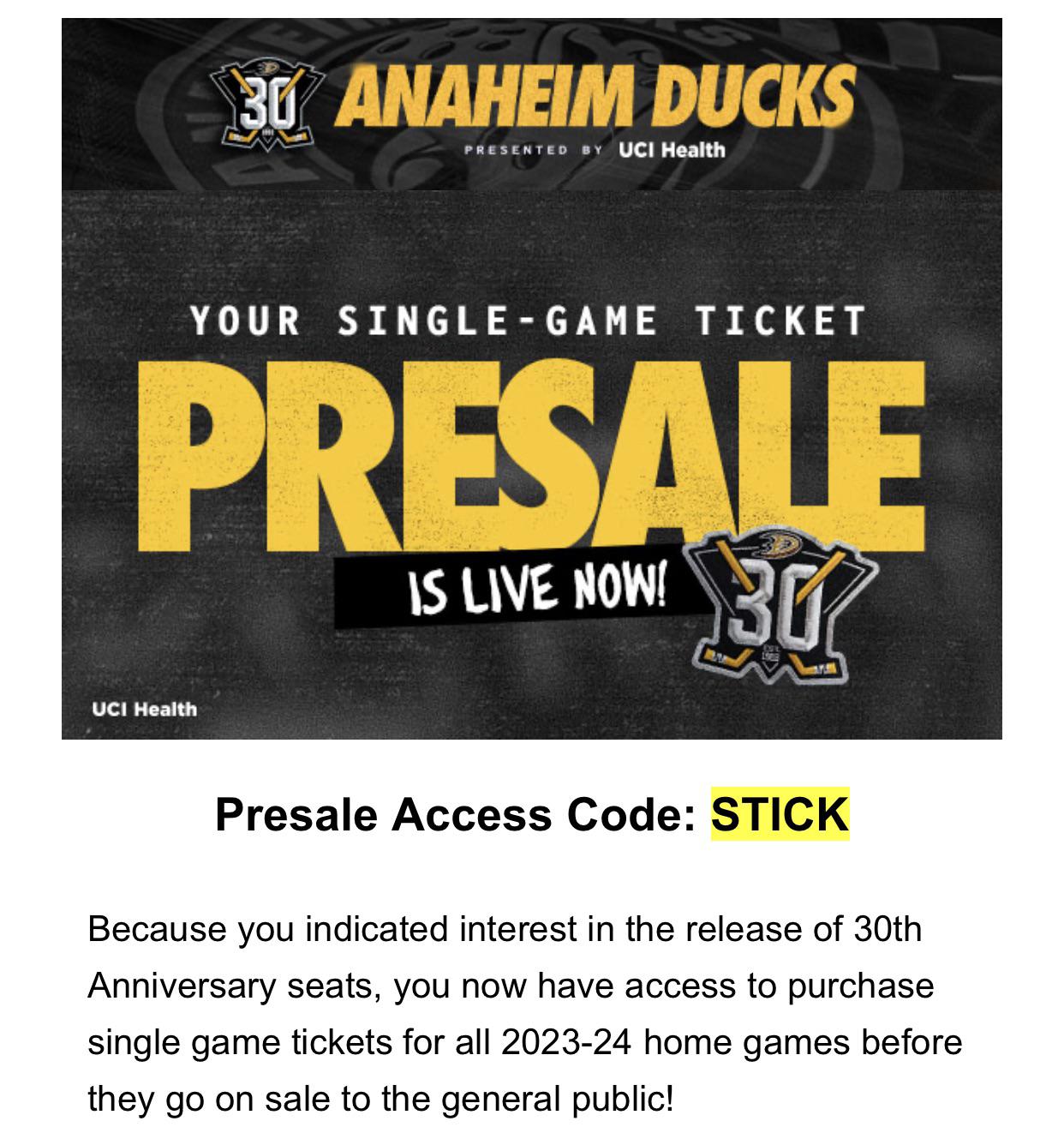Click the 'YOUR SINGLE-GAME TICKET' headline
Image resolution: width=1064 pixels, height=1145 pixels.
click(x=528, y=321)
